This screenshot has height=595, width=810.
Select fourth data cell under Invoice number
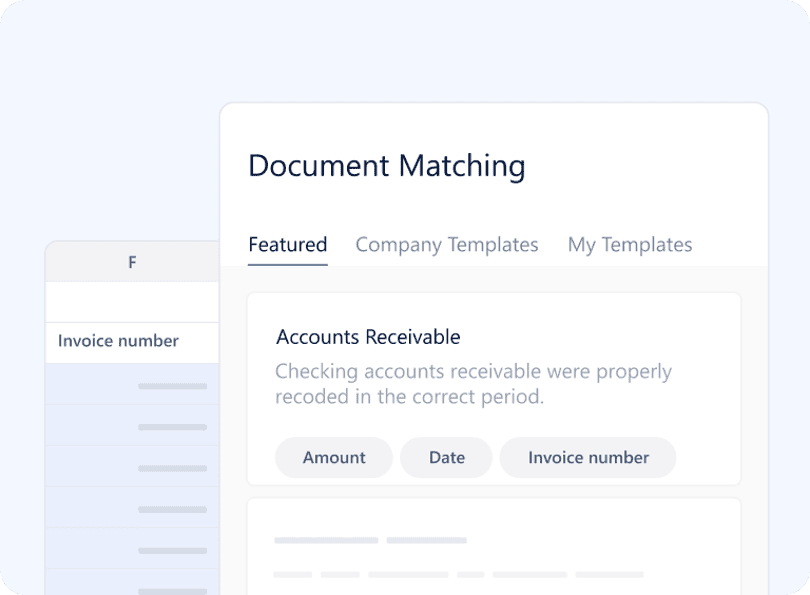tap(132, 507)
